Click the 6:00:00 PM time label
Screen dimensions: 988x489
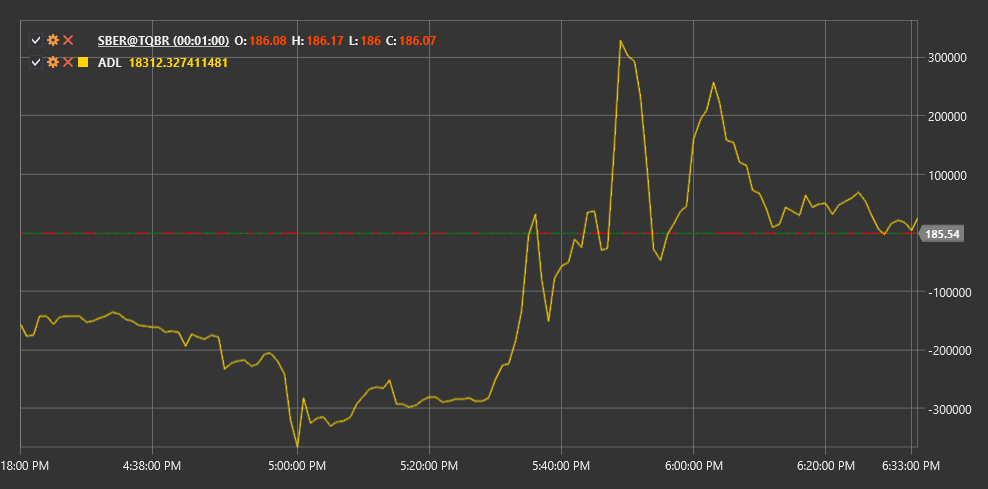click(693, 466)
